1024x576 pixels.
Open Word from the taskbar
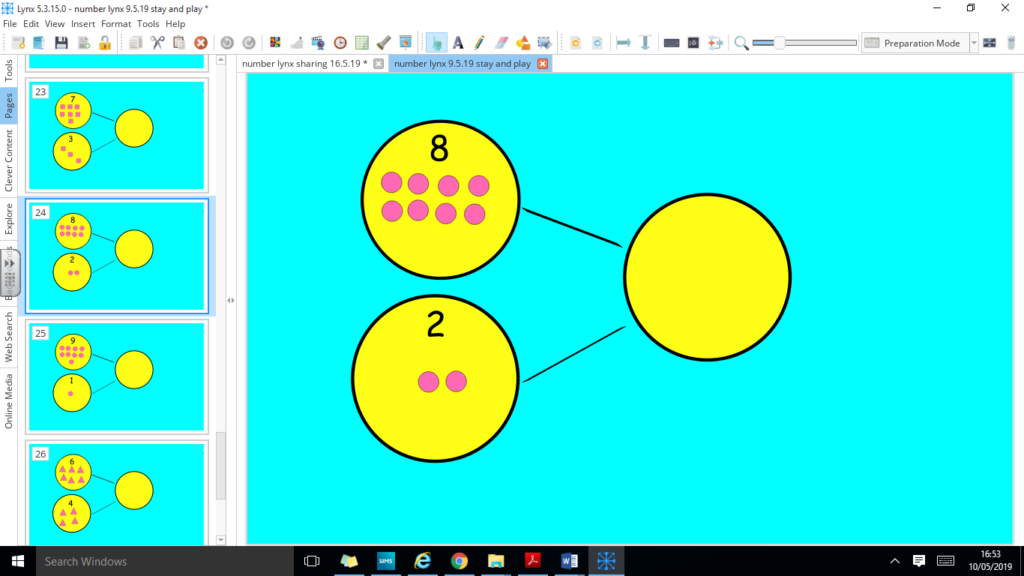[x=569, y=561]
